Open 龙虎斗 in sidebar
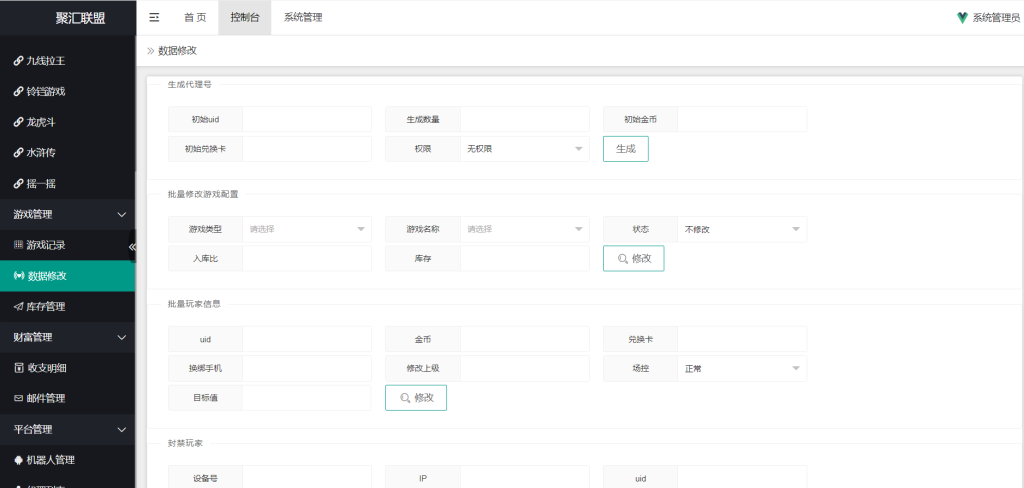 point(67,122)
